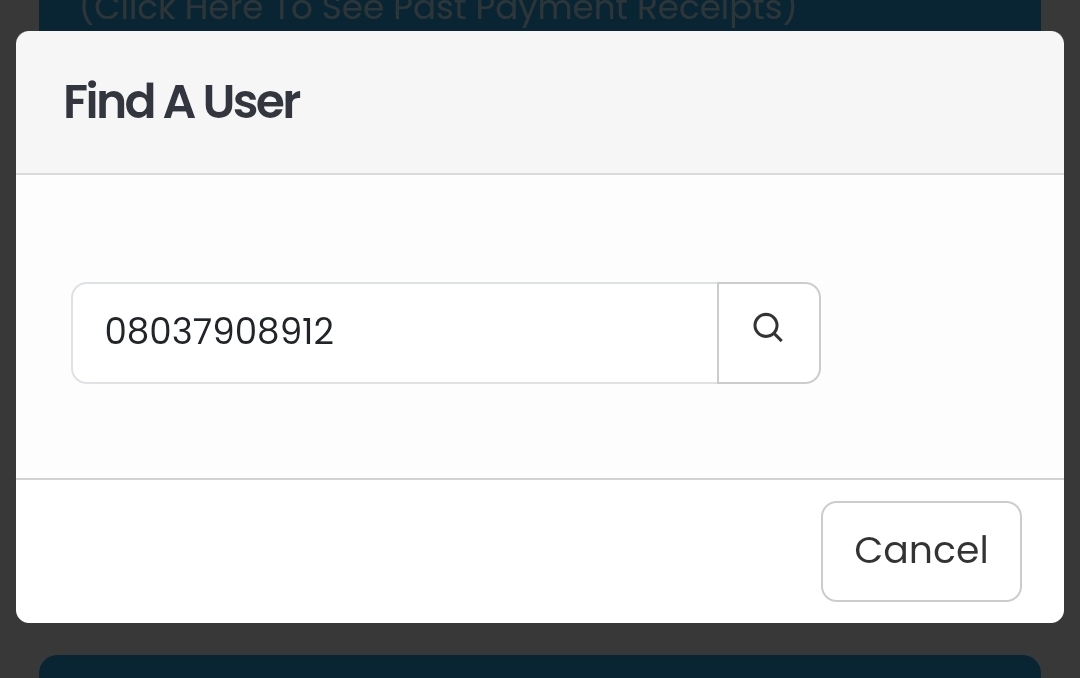
Task: Click the phone number input field
Action: 394,332
